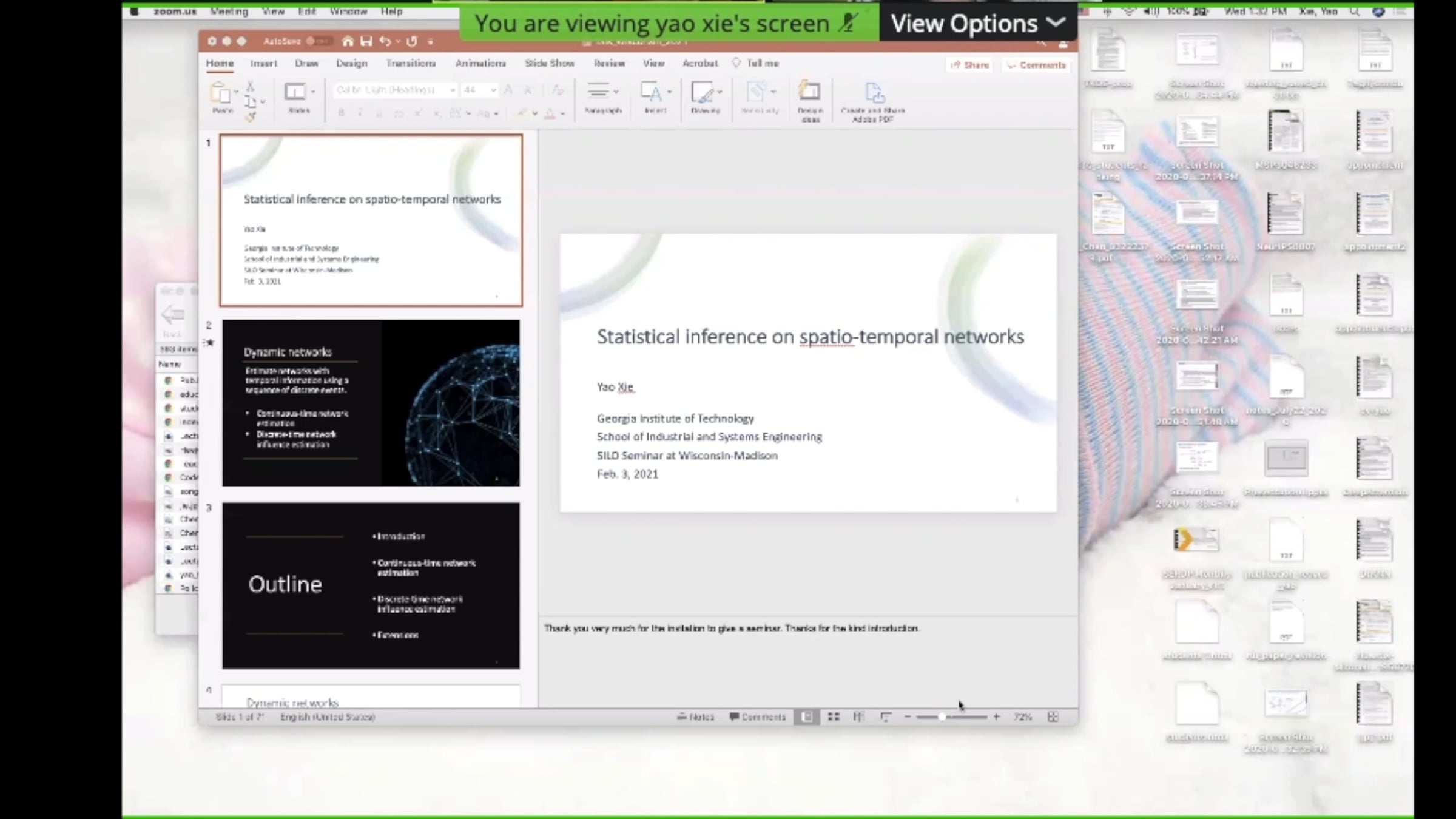The height and width of the screenshot is (819, 1456).
Task: Expand the Paragraph group dropdown
Action: (x=616, y=92)
